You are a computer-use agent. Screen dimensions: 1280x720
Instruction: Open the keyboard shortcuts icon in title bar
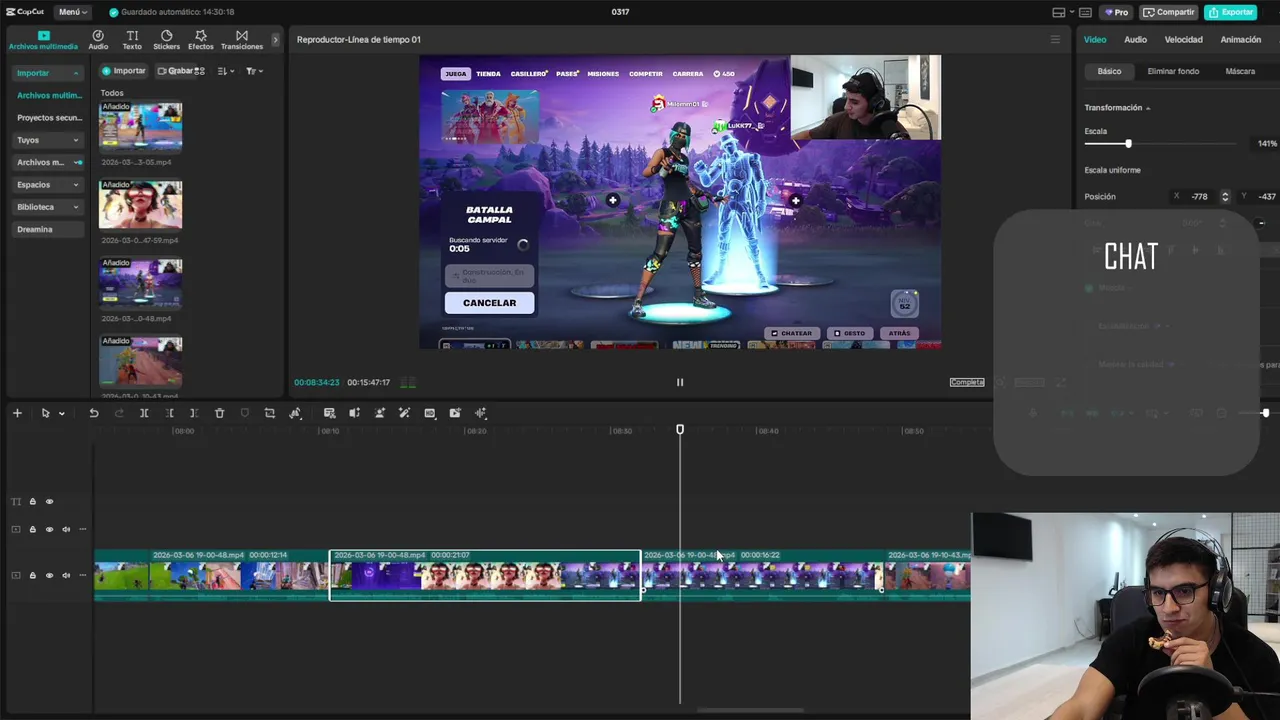pyautogui.click(x=1085, y=12)
